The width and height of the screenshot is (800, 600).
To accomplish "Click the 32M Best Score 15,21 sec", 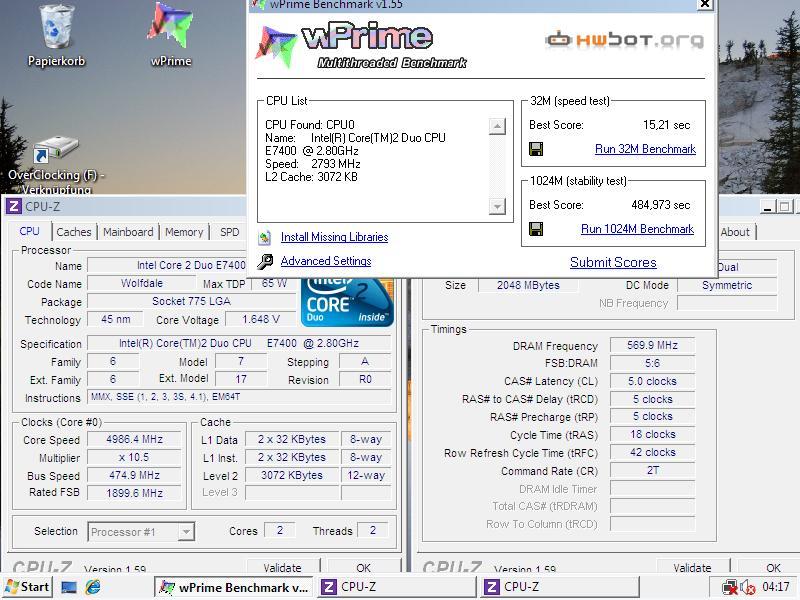I will (x=666, y=125).
